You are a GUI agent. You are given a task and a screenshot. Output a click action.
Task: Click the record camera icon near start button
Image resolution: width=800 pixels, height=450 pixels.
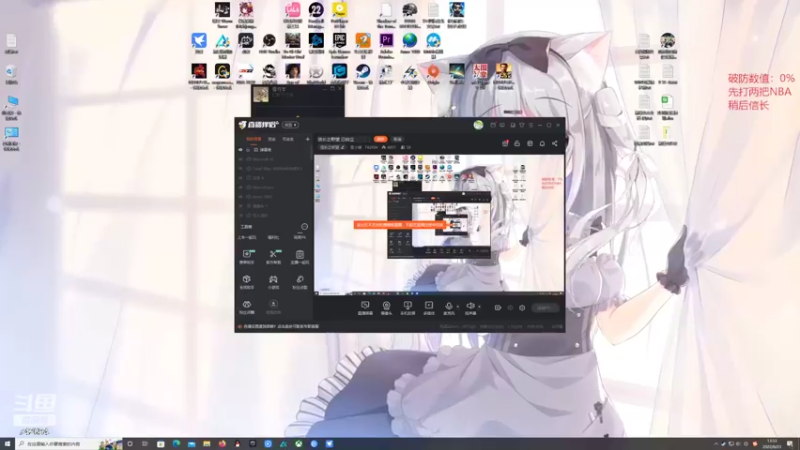[498, 308]
